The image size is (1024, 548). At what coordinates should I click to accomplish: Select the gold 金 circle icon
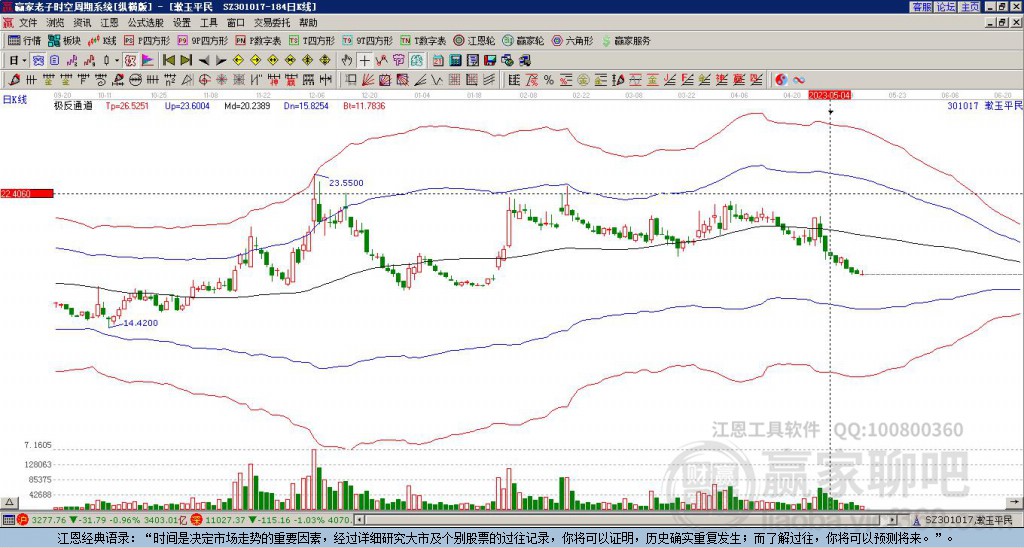coord(583,80)
